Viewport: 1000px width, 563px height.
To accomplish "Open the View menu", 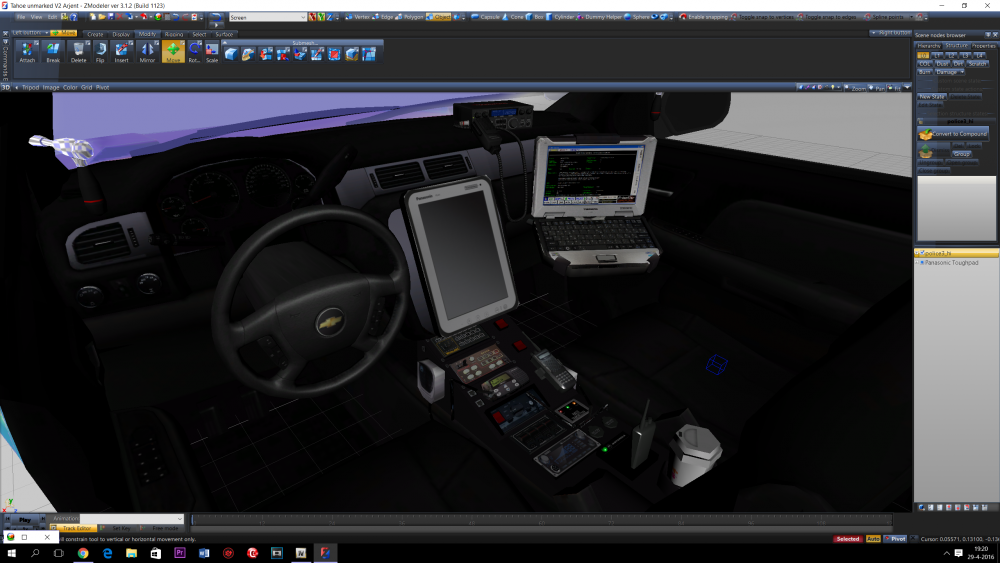I will [x=36, y=17].
